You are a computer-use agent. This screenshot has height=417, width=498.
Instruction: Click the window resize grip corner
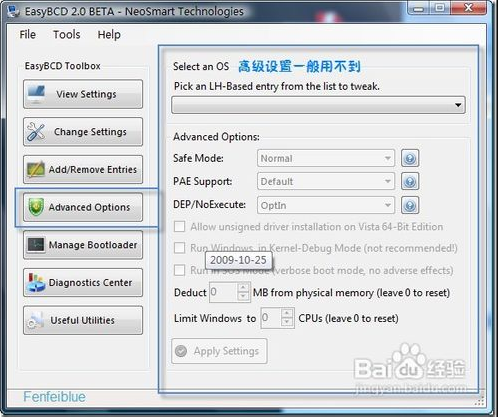click(x=479, y=402)
